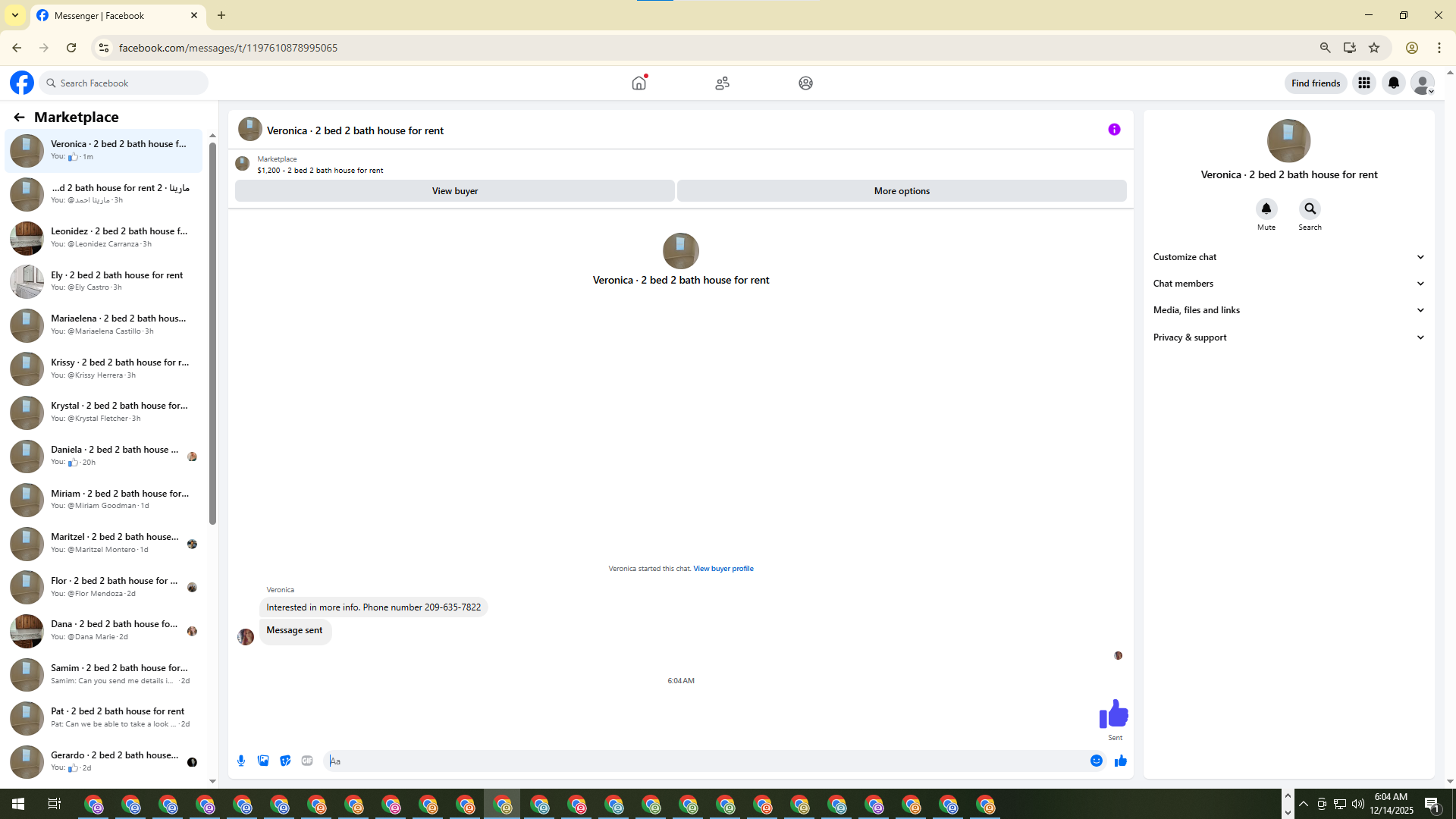The image size is (1456, 819).
Task: Open the Facebook apps grid menu
Action: point(1364,83)
